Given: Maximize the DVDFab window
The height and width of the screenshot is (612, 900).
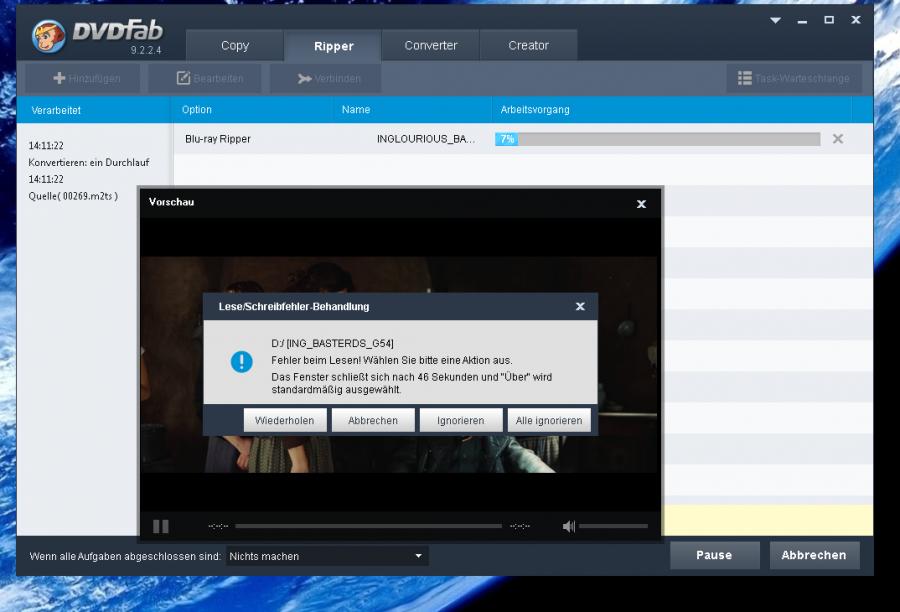Looking at the screenshot, I should point(829,20).
